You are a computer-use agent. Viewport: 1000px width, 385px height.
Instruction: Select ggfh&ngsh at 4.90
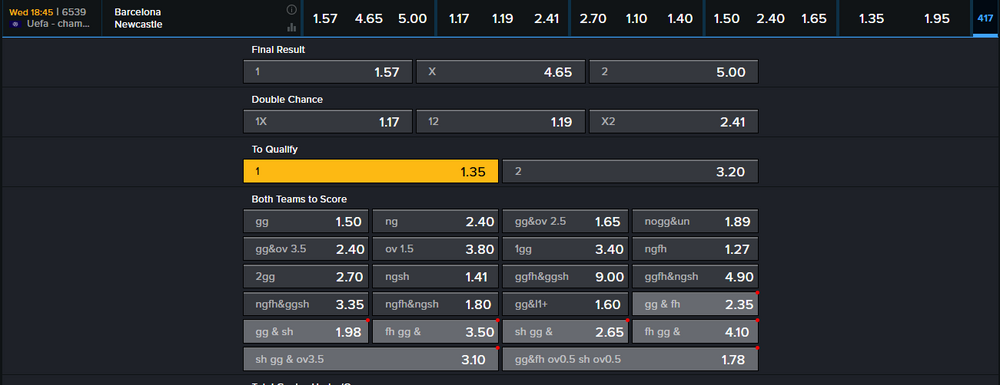pyautogui.click(x=695, y=277)
